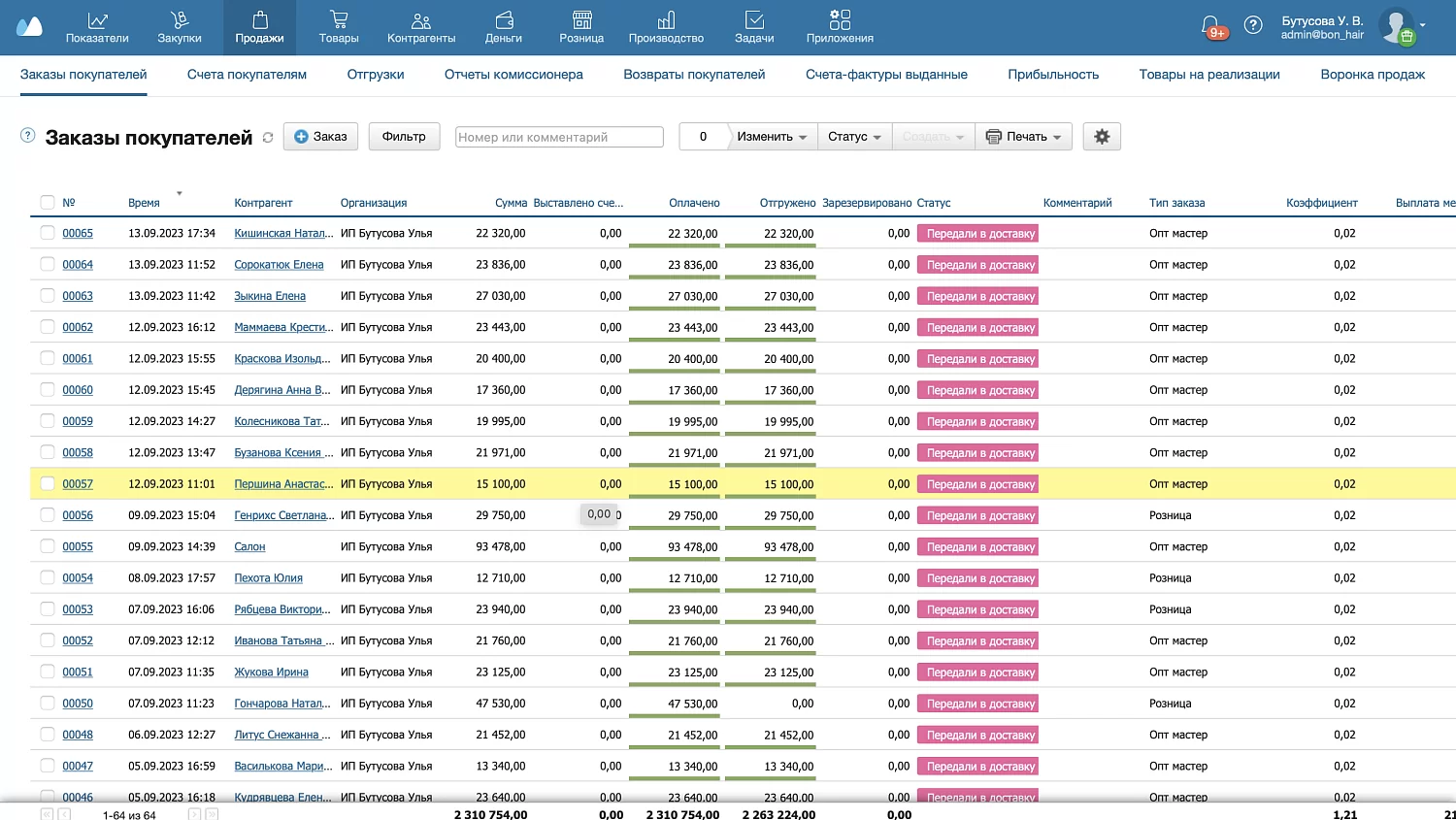Check the box for order 00065
This screenshot has height=820, width=1456.
point(47,233)
